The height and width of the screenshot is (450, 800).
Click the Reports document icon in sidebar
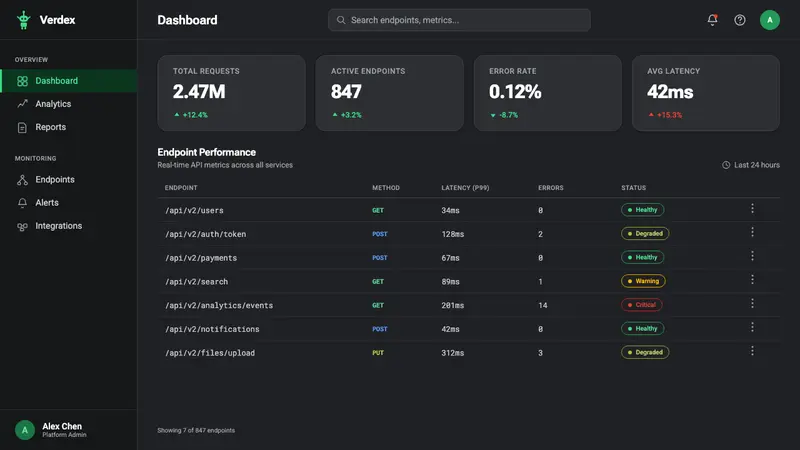(22, 128)
